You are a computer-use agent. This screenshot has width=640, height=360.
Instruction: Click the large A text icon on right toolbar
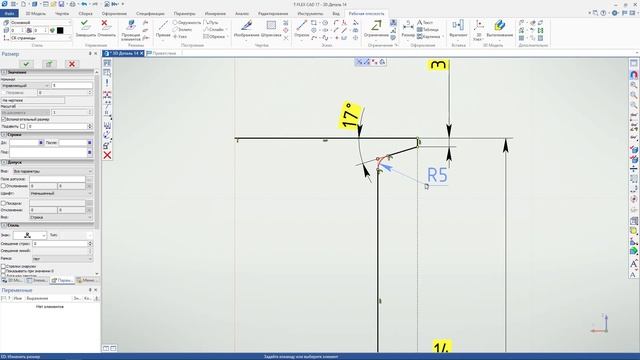click(x=633, y=264)
